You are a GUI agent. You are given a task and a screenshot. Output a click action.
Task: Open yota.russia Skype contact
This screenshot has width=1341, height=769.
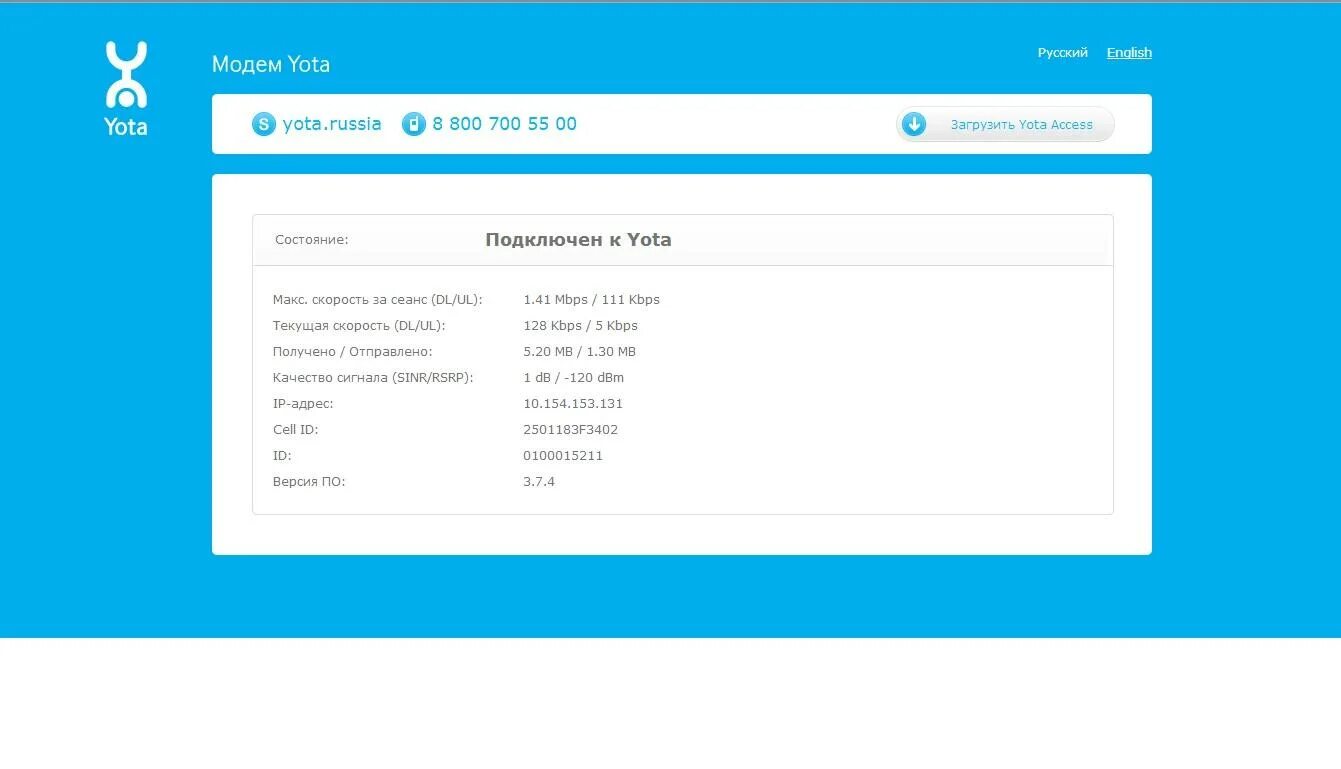332,124
